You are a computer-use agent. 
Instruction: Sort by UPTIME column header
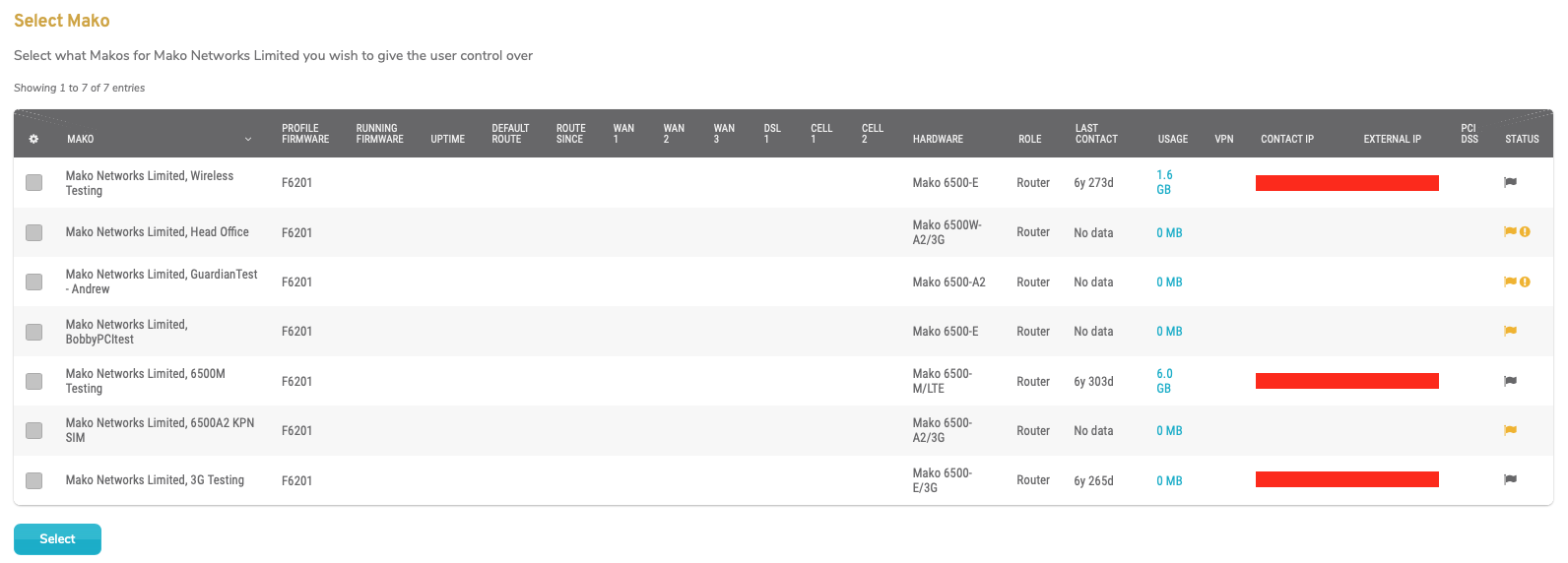pos(447,140)
